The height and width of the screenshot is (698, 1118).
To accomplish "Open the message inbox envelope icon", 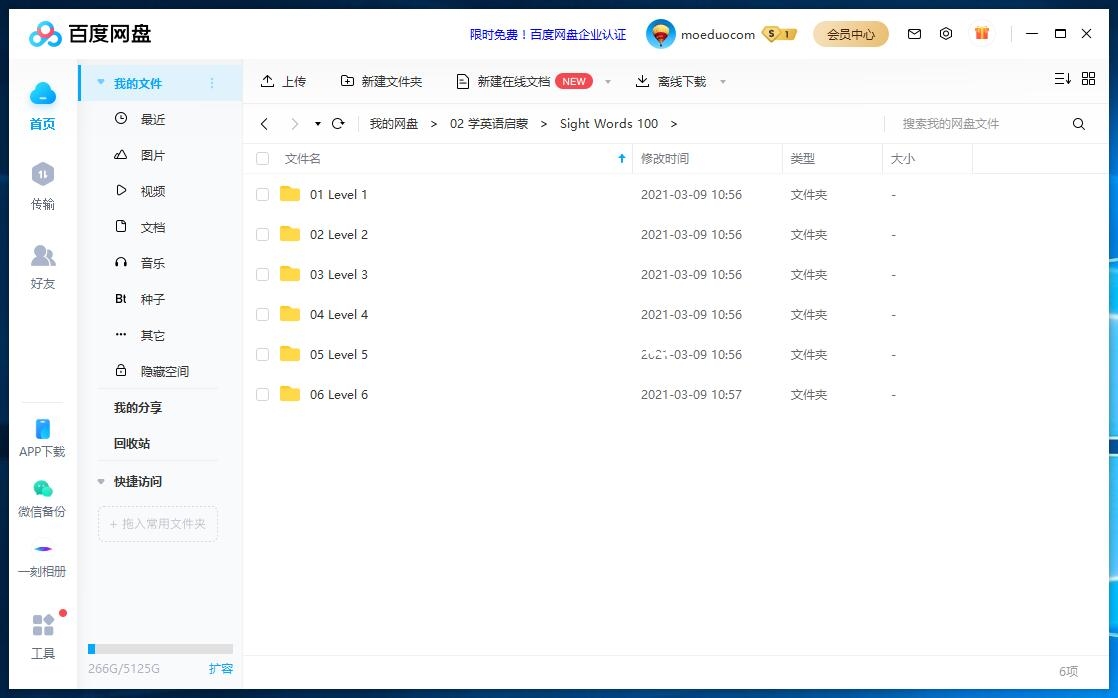I will tap(914, 33).
